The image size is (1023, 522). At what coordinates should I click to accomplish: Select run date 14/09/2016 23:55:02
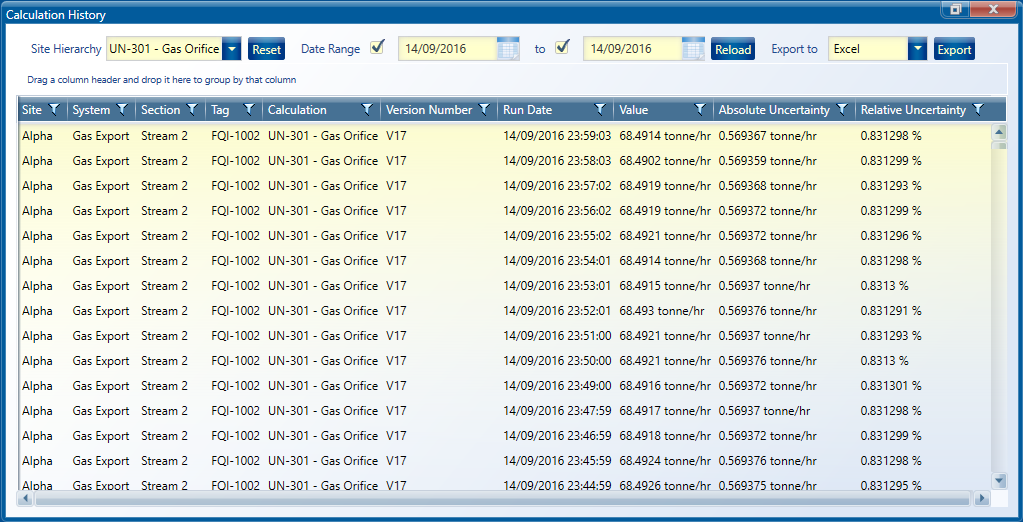(x=557, y=236)
